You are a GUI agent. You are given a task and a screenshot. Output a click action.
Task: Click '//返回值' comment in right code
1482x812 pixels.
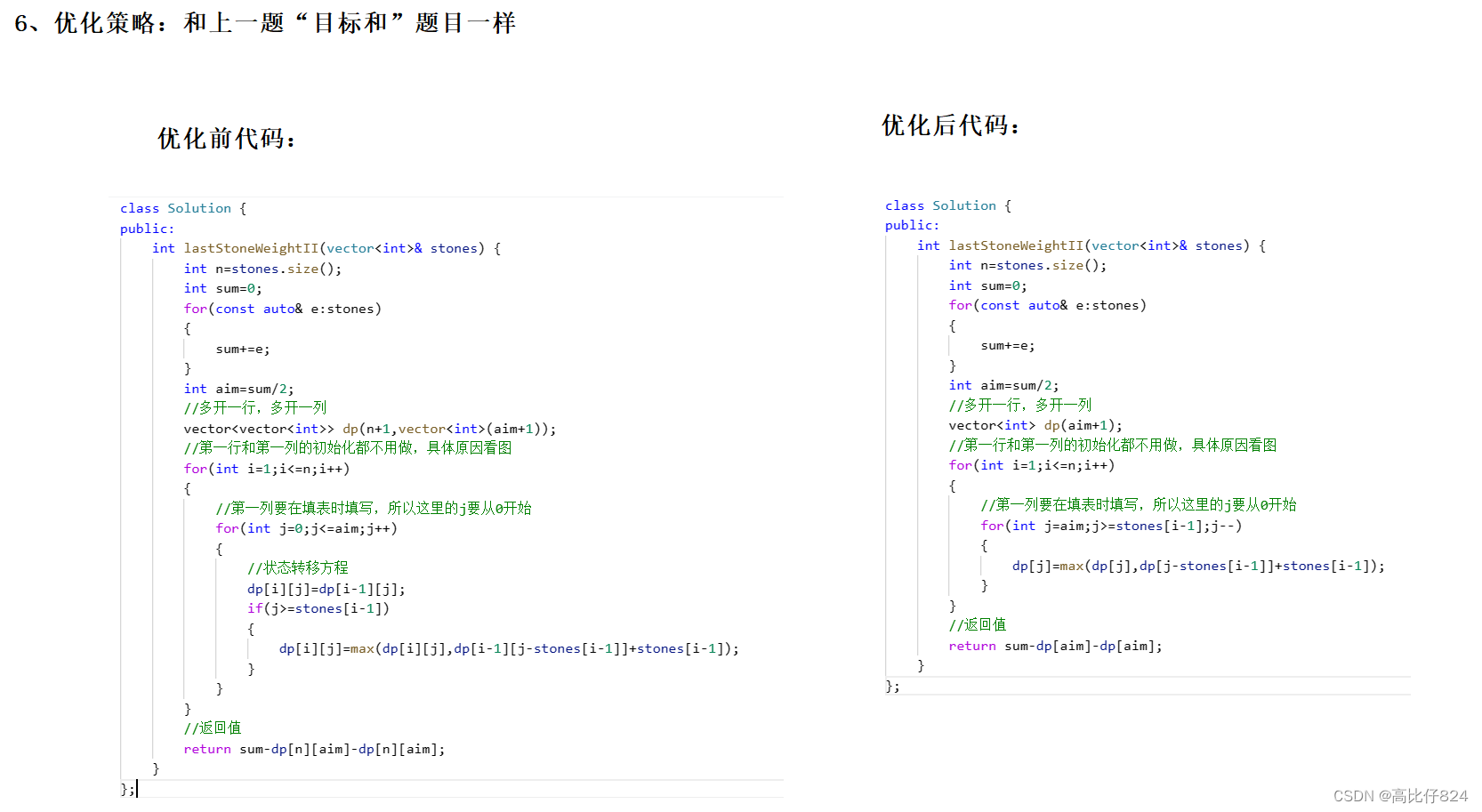[978, 624]
